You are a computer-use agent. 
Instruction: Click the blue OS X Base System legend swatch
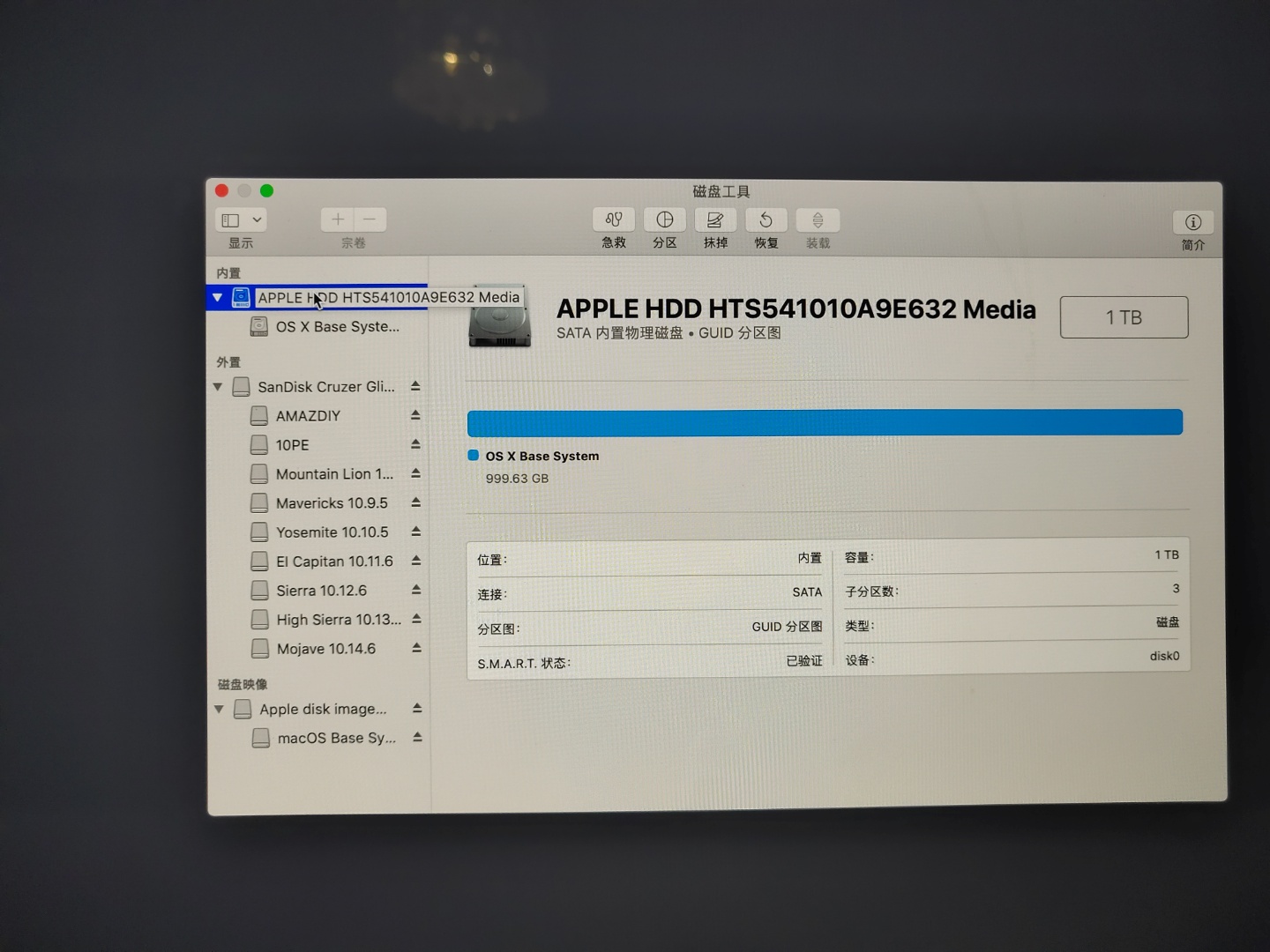(x=474, y=455)
